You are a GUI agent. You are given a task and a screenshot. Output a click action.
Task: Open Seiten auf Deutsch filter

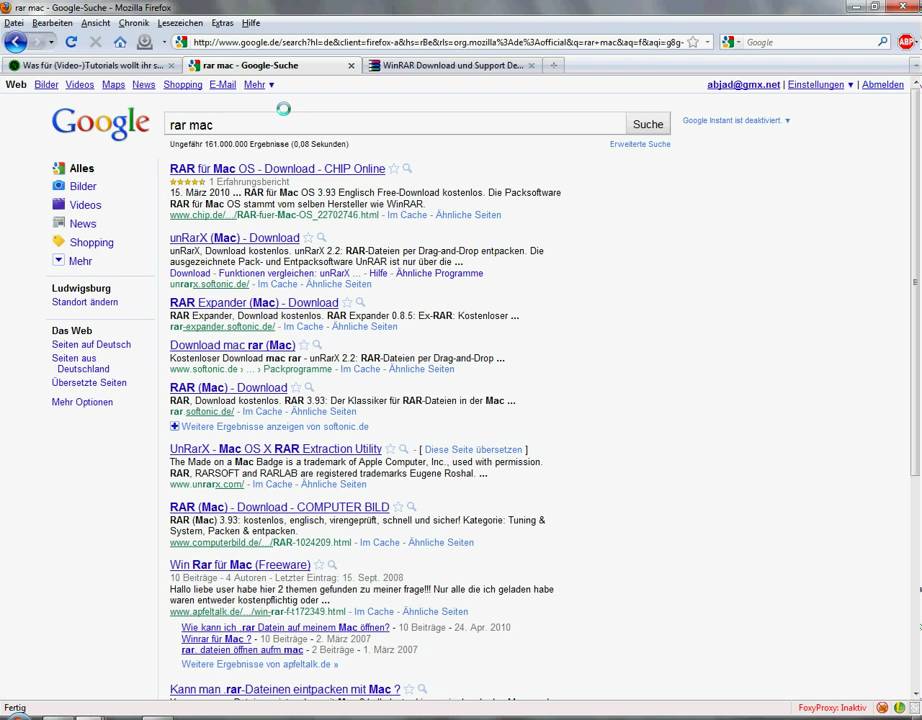tap(91, 344)
